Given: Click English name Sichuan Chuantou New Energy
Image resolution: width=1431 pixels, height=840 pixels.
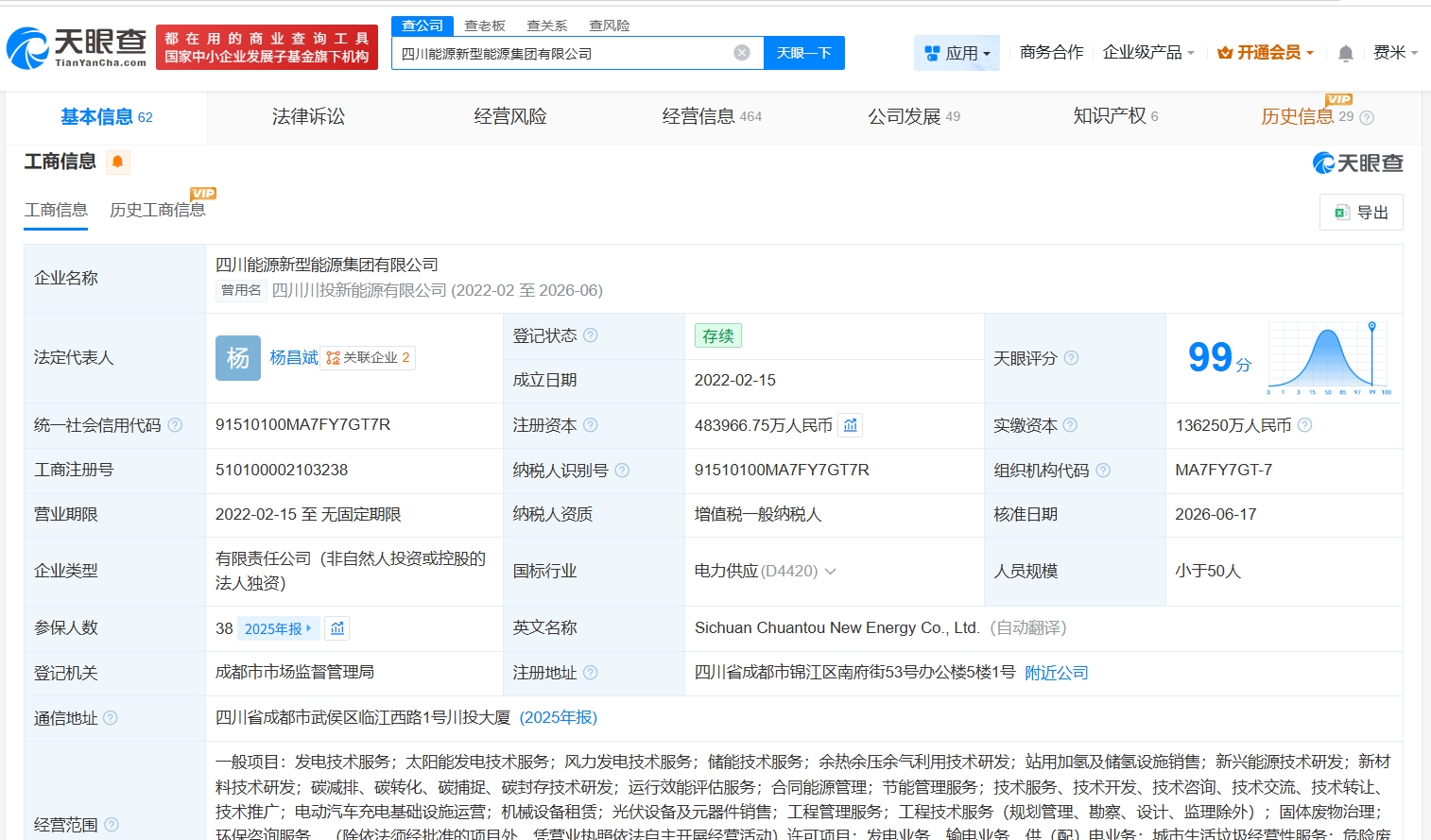Looking at the screenshot, I should click(x=836, y=628).
